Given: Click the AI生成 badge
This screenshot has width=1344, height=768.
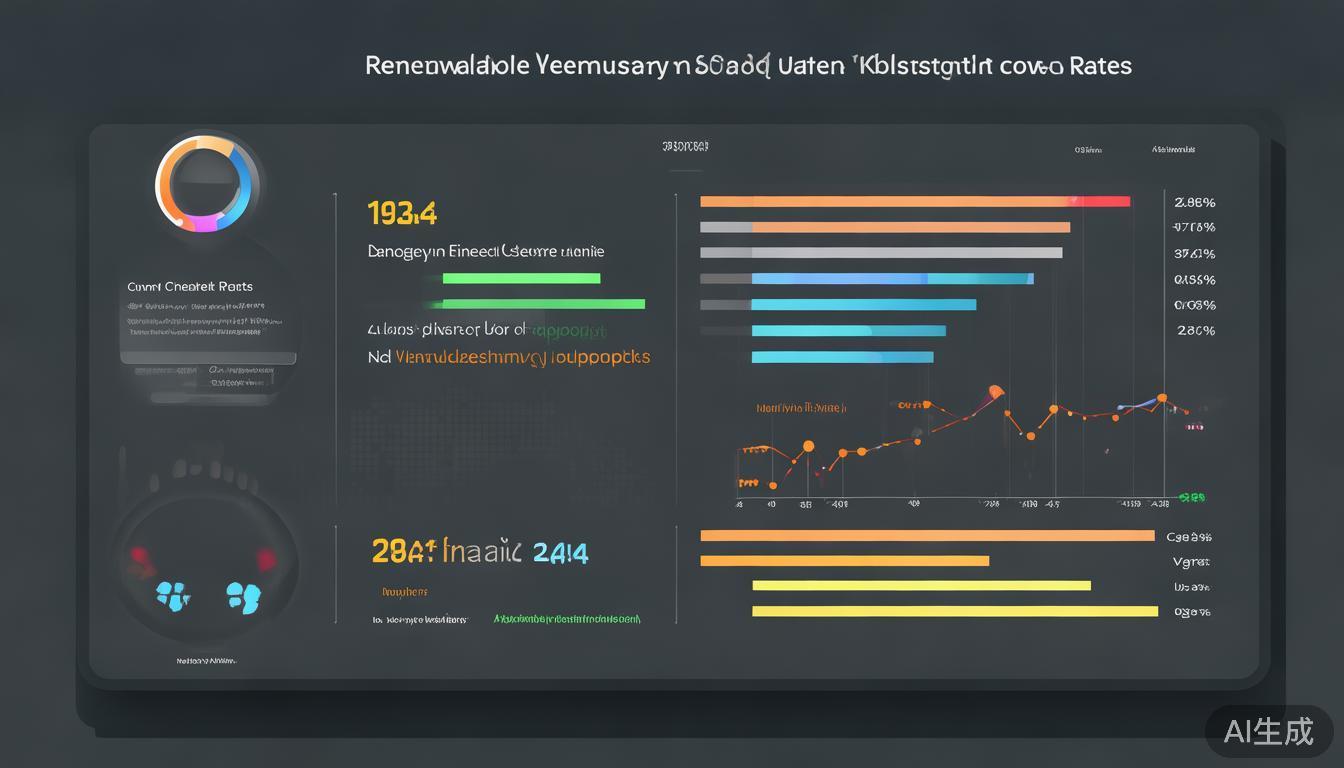Looking at the screenshot, I should pos(1269,731).
